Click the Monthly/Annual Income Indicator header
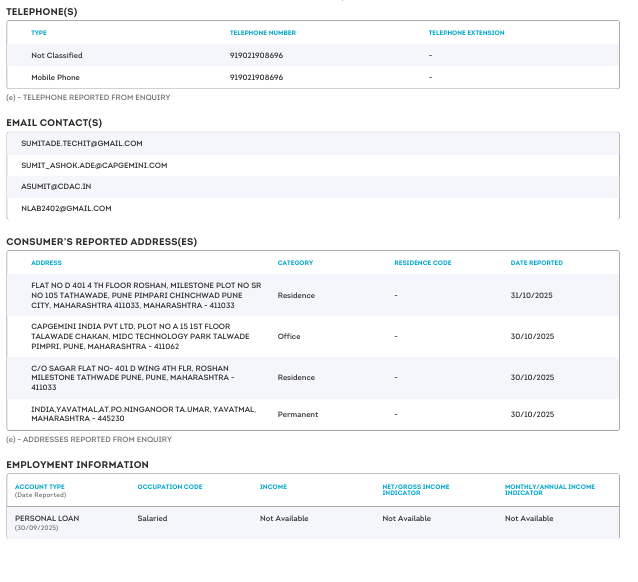638x582 pixels. click(550, 490)
